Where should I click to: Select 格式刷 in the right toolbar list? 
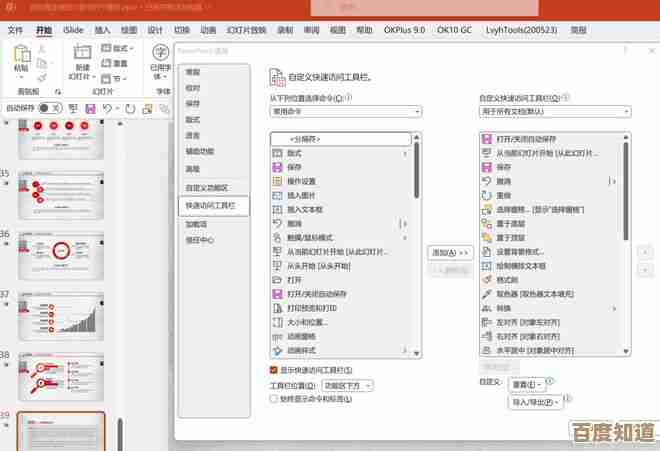551,280
